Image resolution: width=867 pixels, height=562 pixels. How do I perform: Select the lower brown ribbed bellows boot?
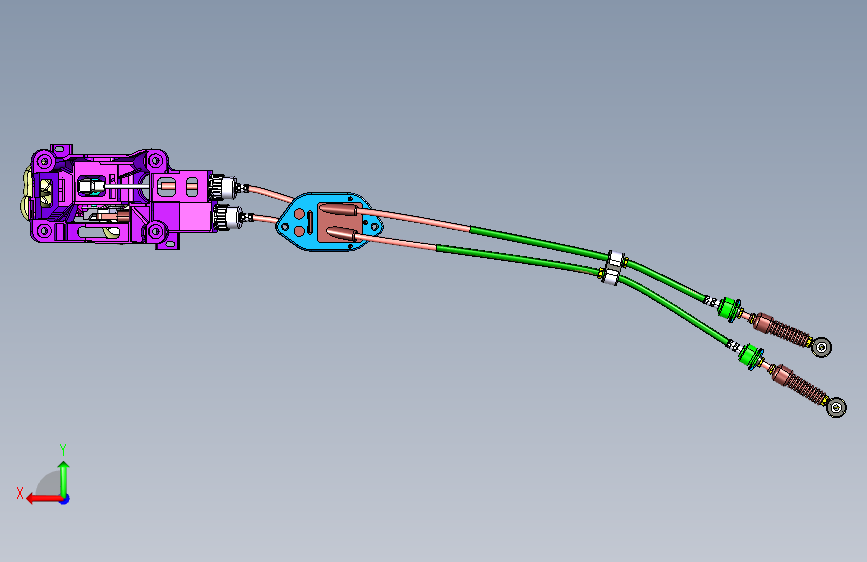[x=799, y=384]
